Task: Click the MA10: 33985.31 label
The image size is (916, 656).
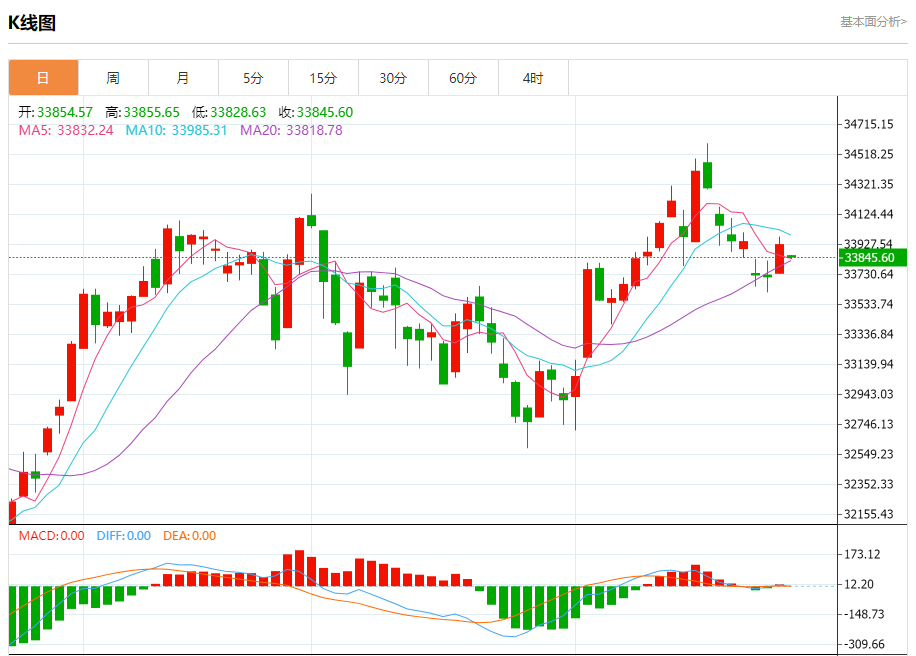Action: (176, 130)
